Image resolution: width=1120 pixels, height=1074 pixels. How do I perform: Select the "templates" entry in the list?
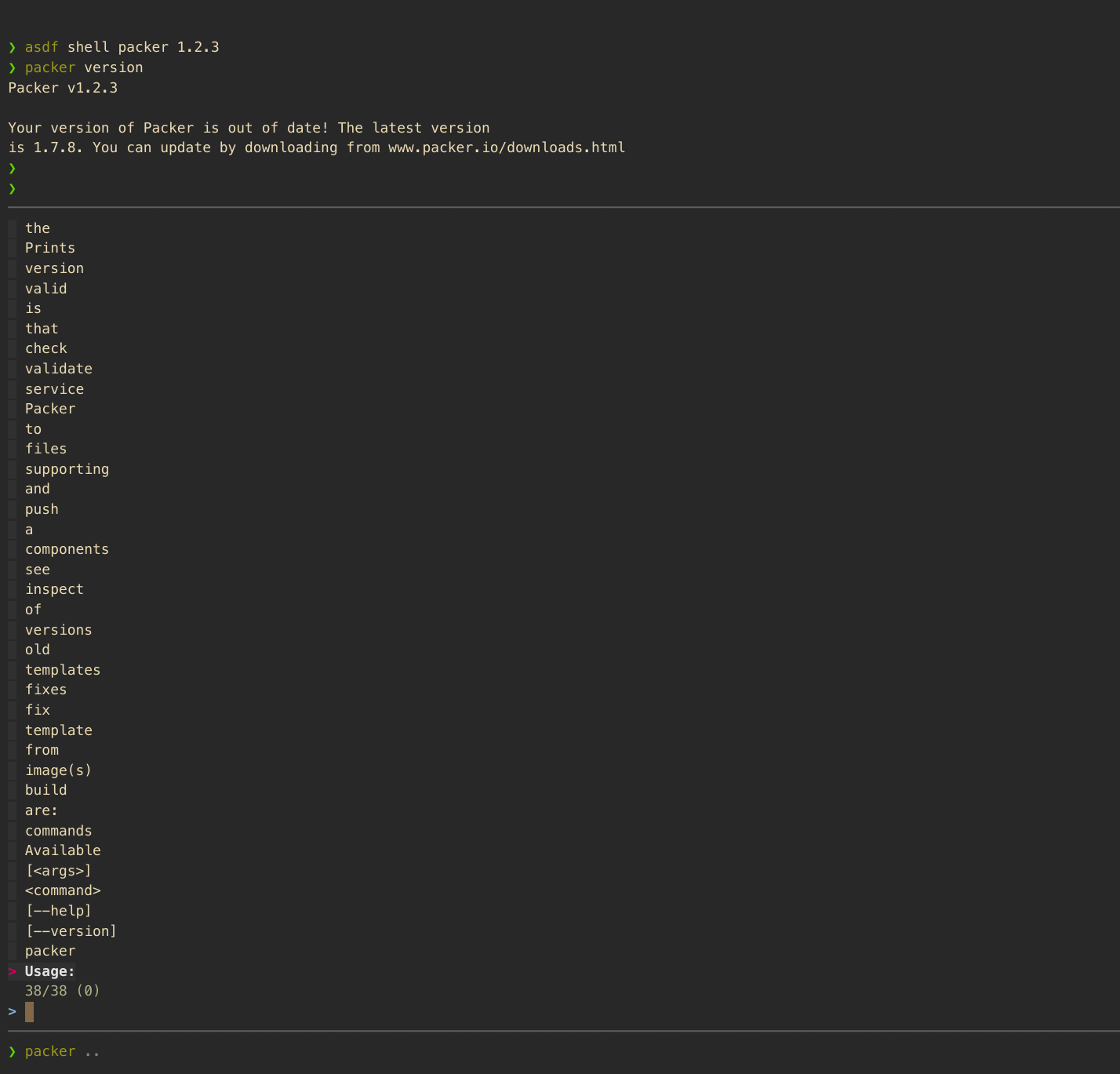pyautogui.click(x=63, y=669)
